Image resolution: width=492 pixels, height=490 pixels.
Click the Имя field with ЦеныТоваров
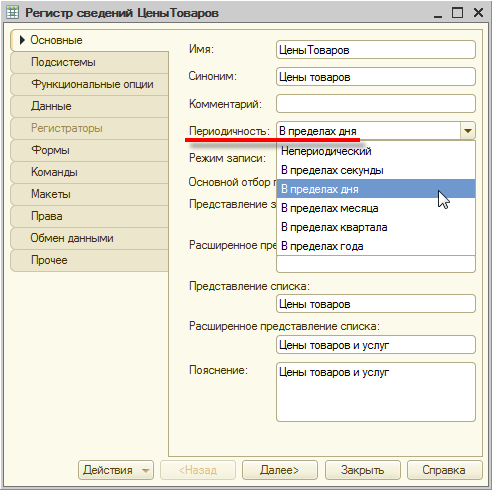376,50
